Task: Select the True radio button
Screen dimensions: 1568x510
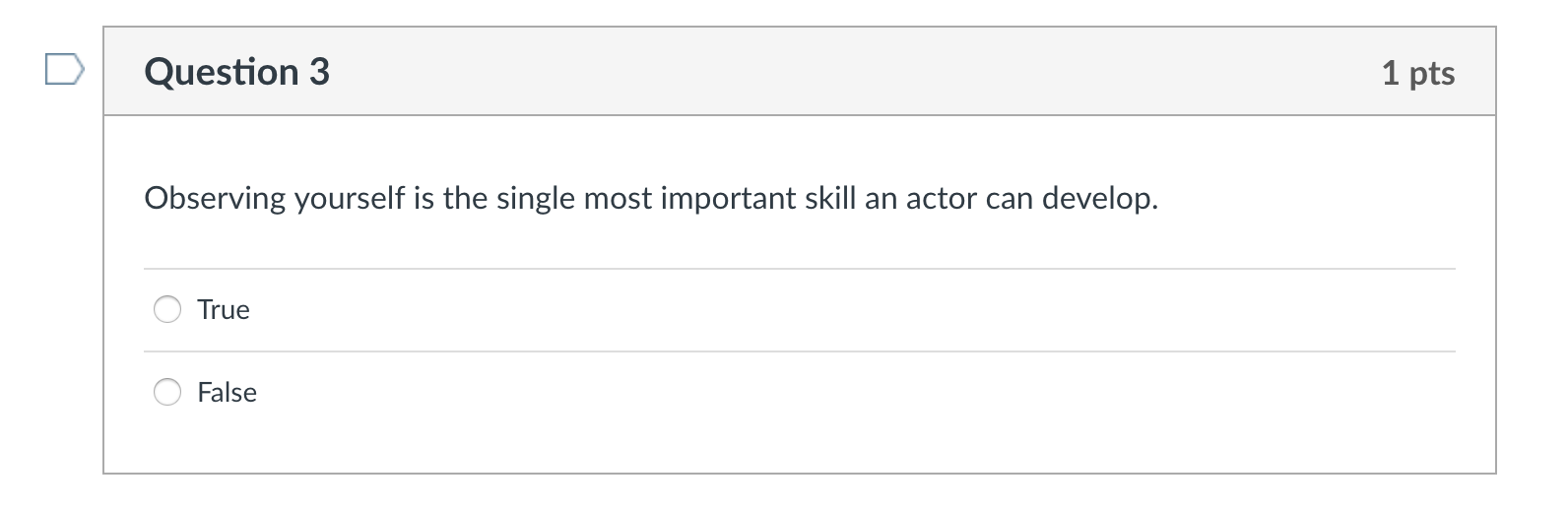Action: [167, 309]
